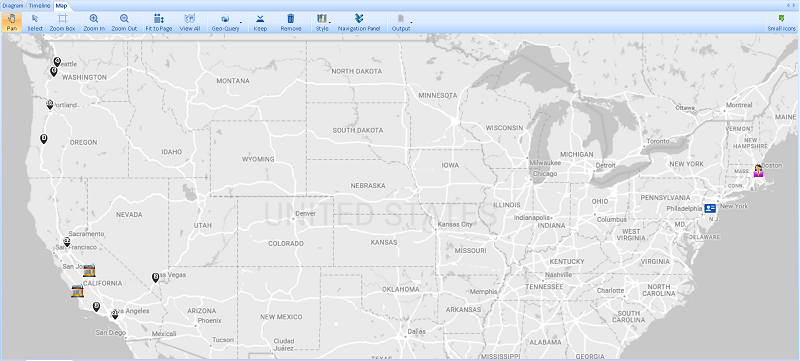Click the pin near Sacramento

click(67, 242)
